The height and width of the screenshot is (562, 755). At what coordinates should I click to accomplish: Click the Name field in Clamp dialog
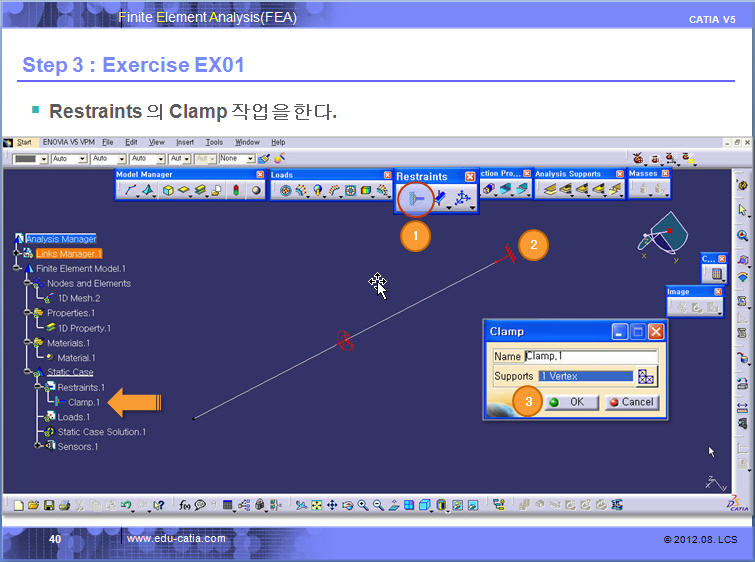(590, 356)
